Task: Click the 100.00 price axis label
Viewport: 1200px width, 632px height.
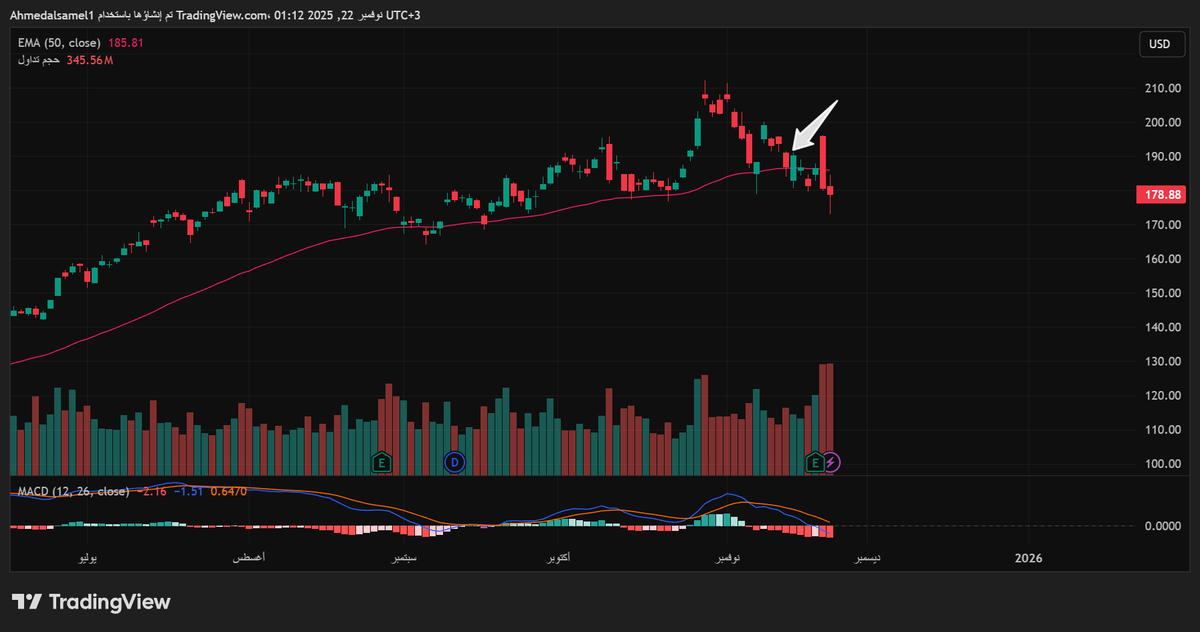Action: [x=1161, y=464]
